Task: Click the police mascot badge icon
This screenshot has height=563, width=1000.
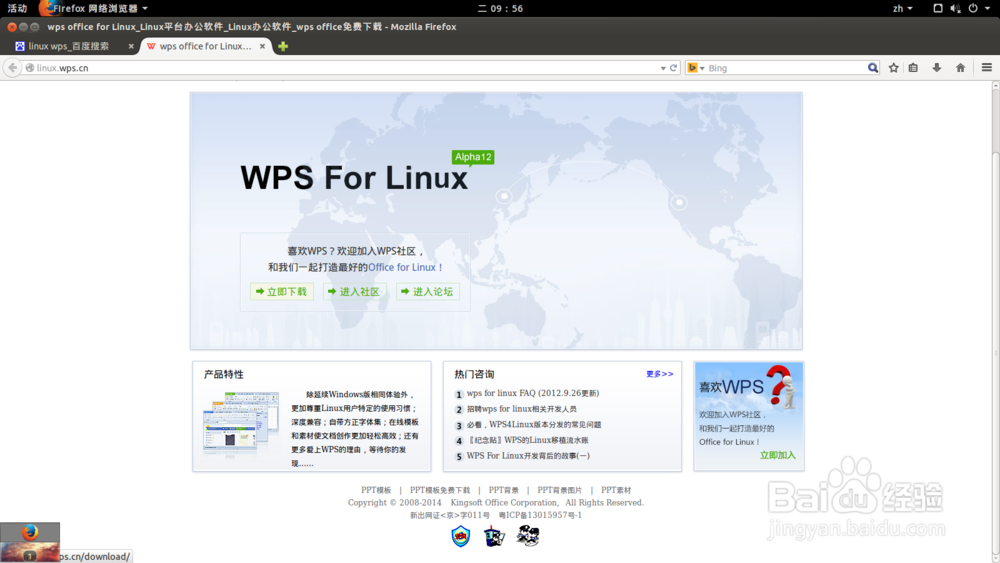Action: point(494,536)
